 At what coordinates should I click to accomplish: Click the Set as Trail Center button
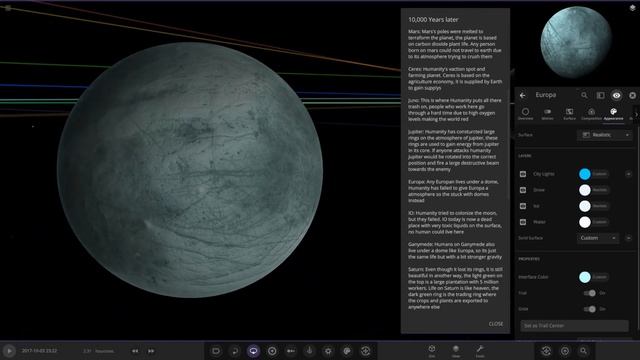(x=574, y=326)
